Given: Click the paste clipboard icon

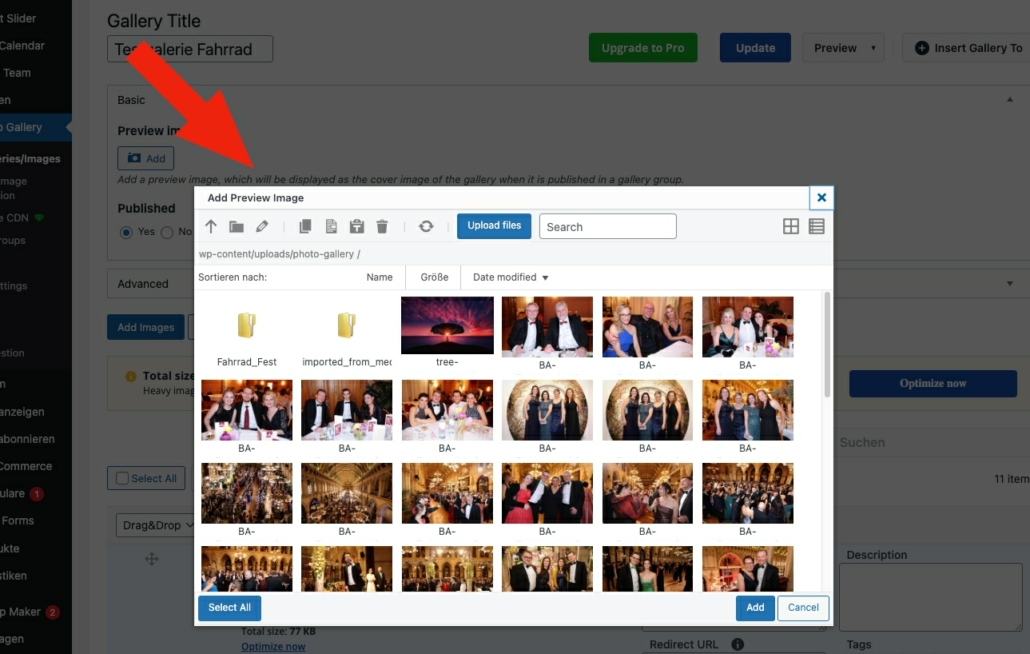Looking at the screenshot, I should click(356, 227).
